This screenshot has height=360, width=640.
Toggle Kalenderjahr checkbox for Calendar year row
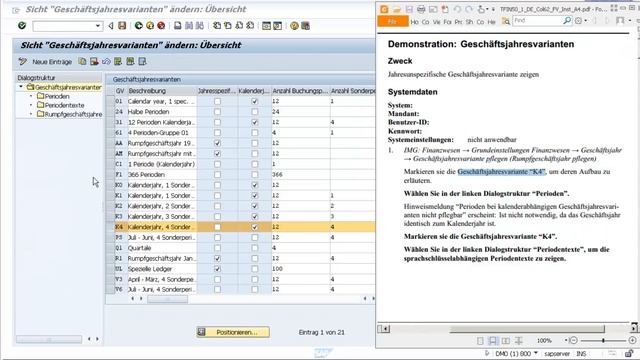pyautogui.click(x=255, y=101)
